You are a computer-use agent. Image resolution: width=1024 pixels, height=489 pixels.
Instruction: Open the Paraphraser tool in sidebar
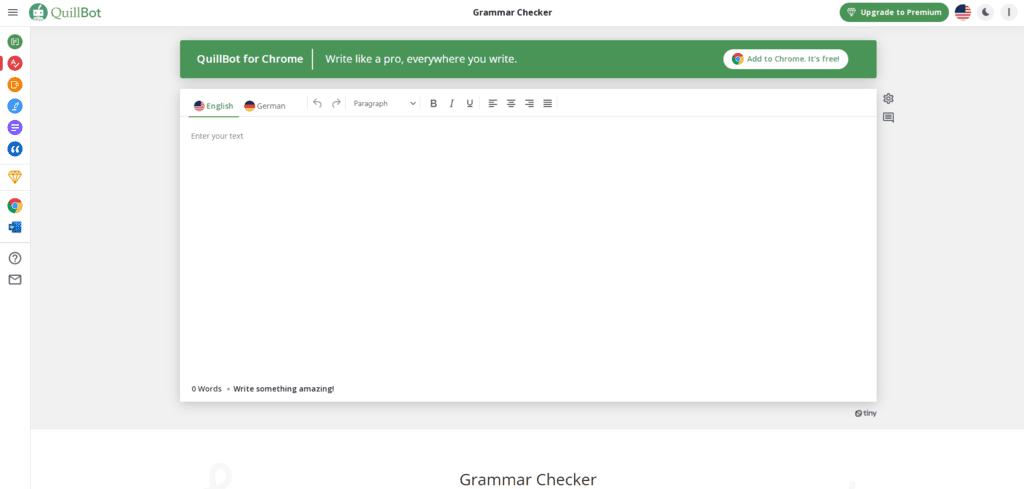tap(14, 42)
